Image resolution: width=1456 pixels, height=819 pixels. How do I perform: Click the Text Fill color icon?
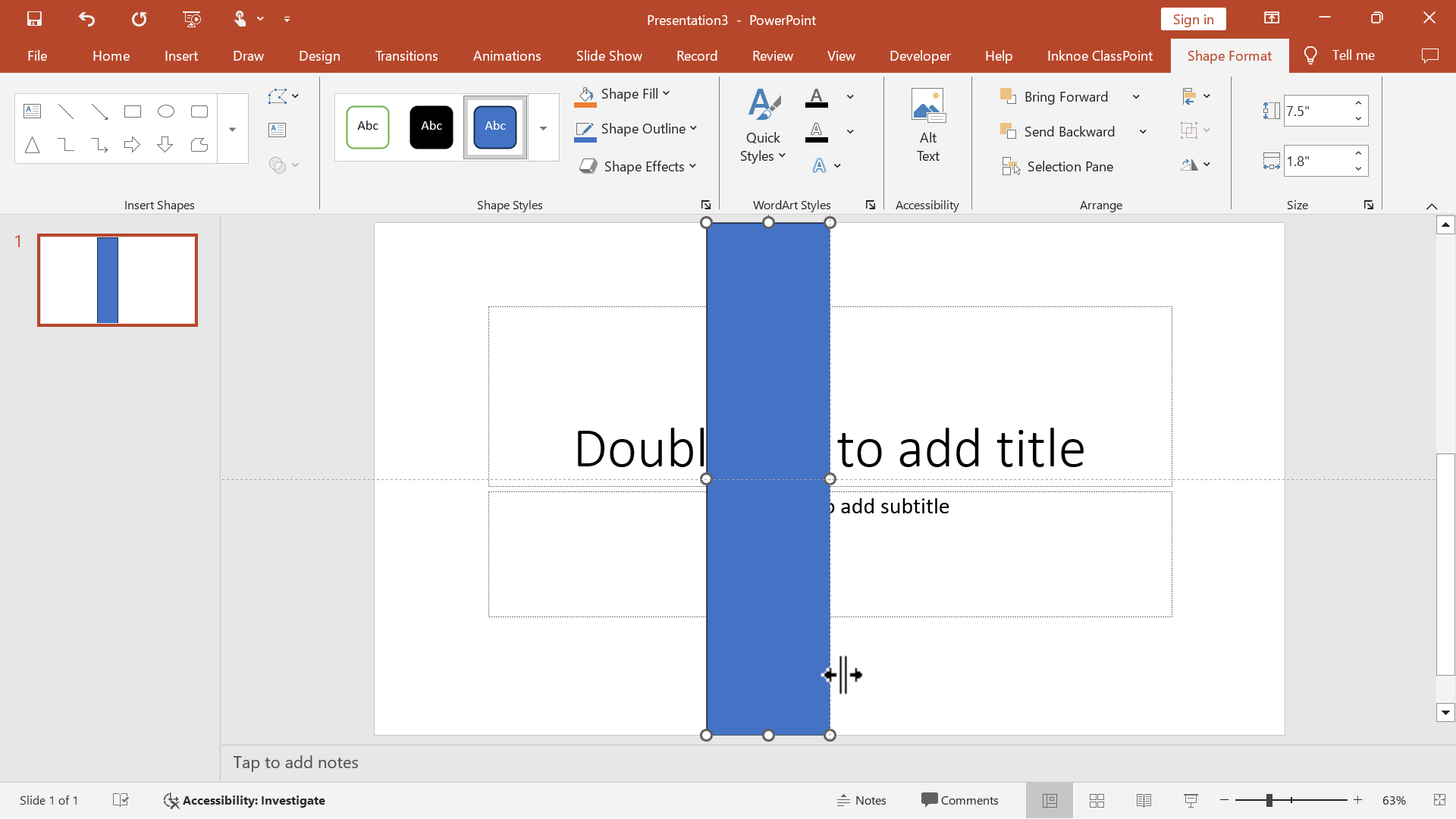816,96
